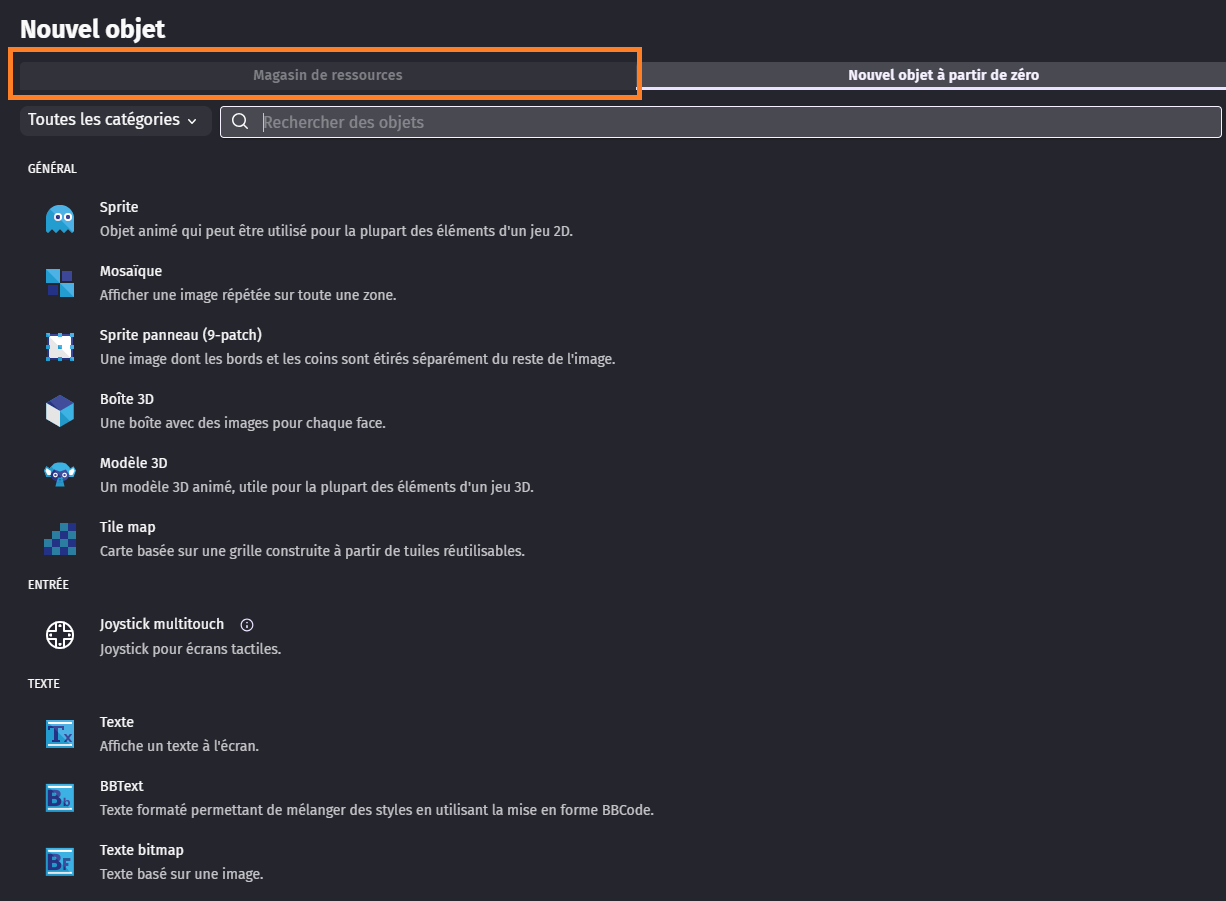Screen dimensions: 1226x901
Task: Click the search magnifier icon
Action: point(240,122)
